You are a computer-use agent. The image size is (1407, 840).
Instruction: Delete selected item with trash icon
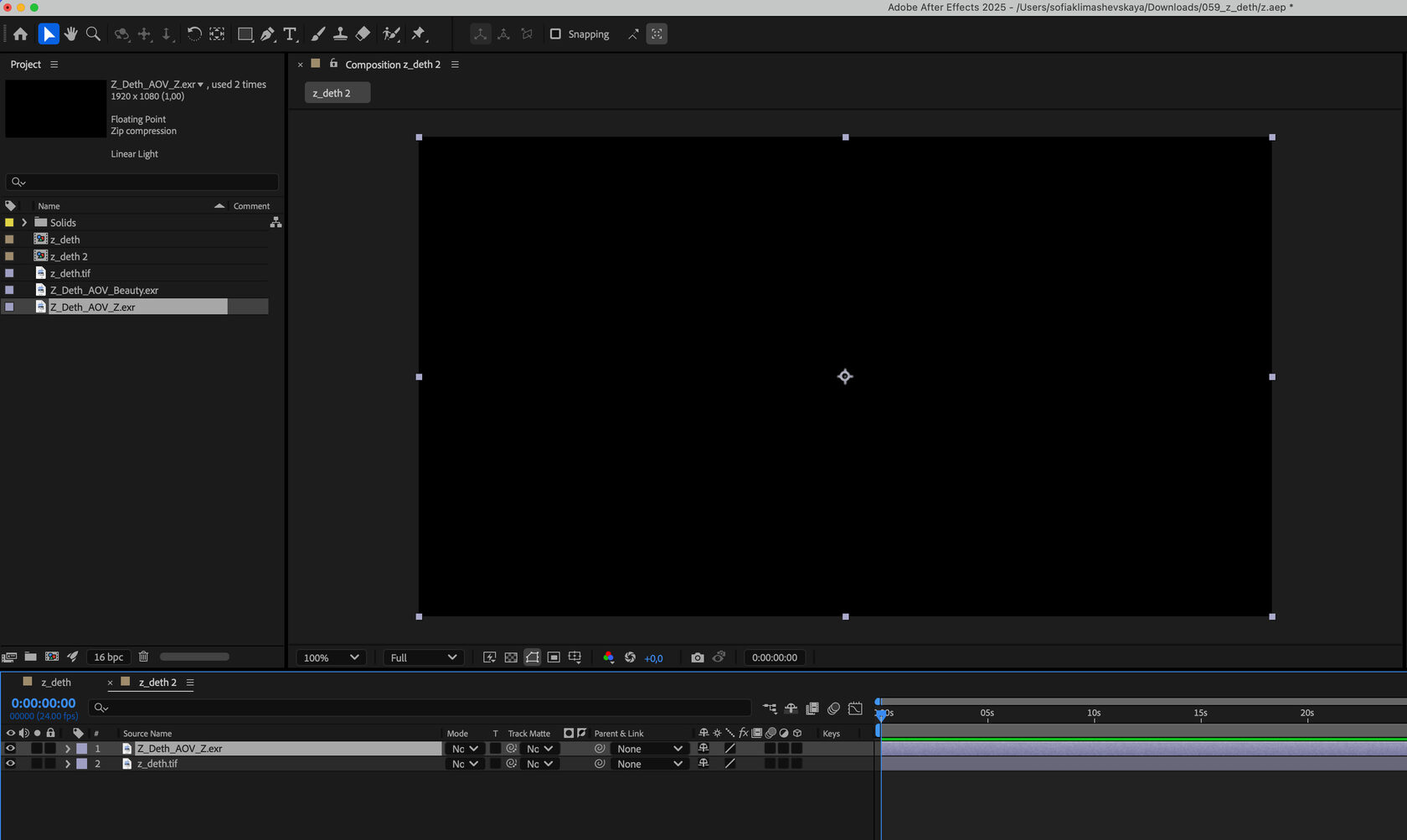143,657
